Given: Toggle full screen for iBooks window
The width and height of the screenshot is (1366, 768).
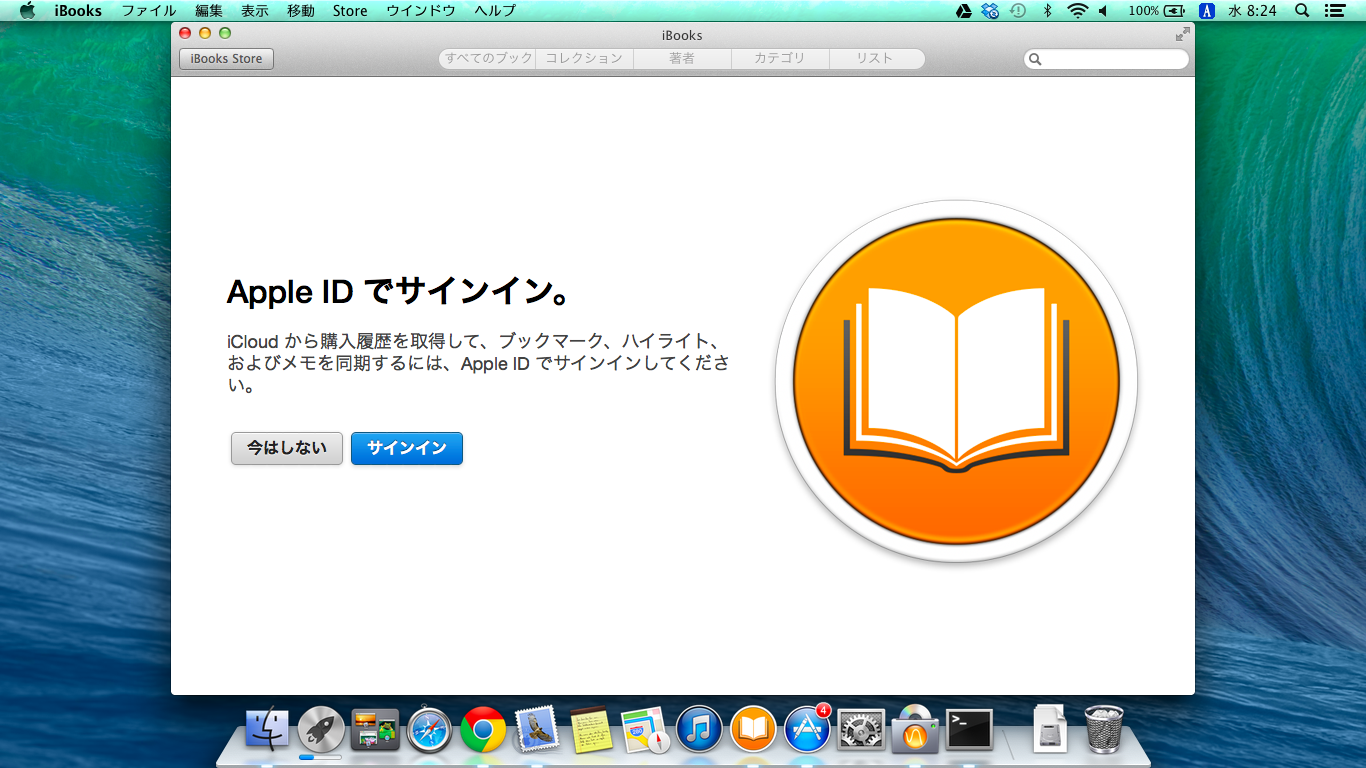Looking at the screenshot, I should point(1183,34).
